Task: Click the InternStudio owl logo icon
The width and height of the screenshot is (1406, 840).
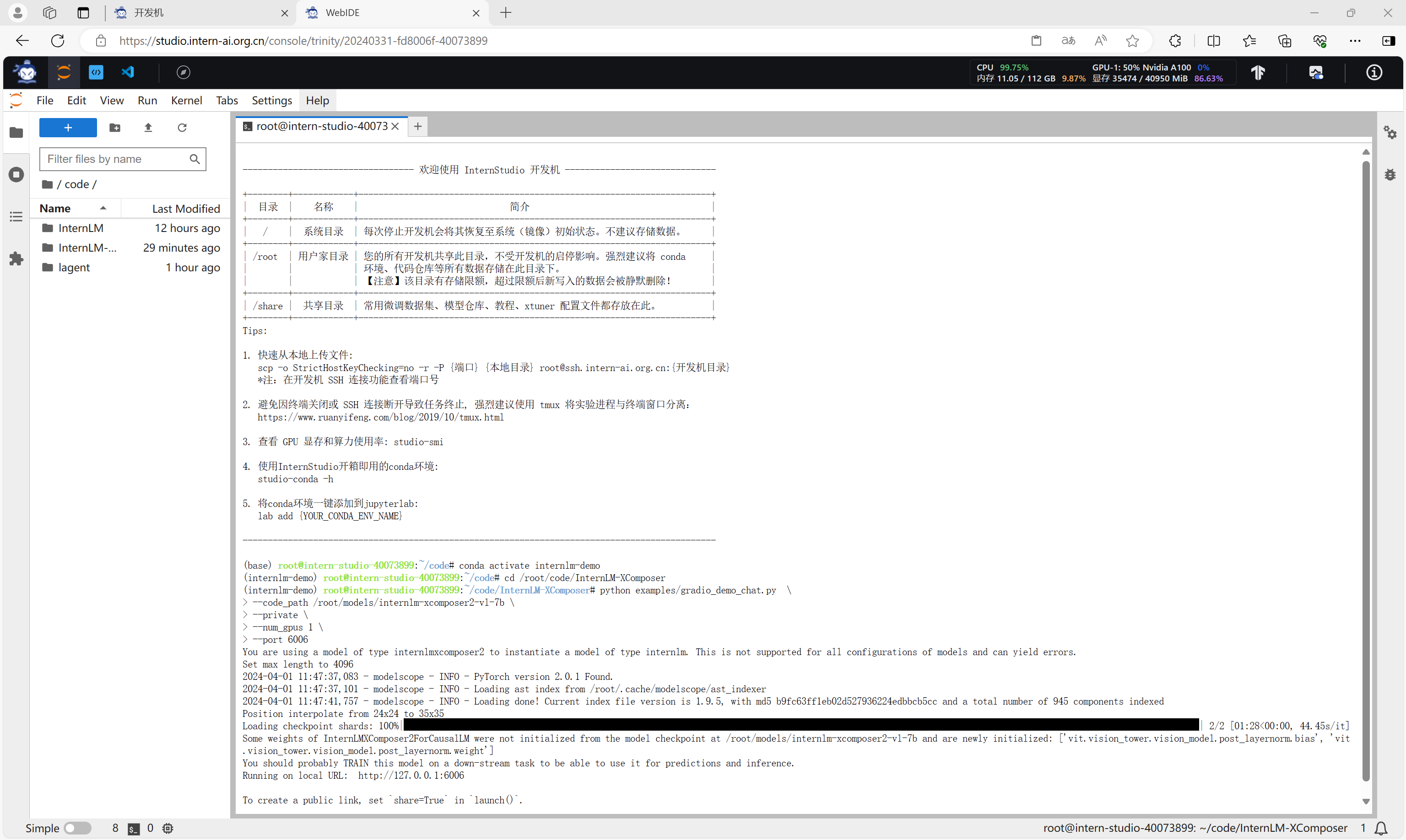Action: click(26, 72)
